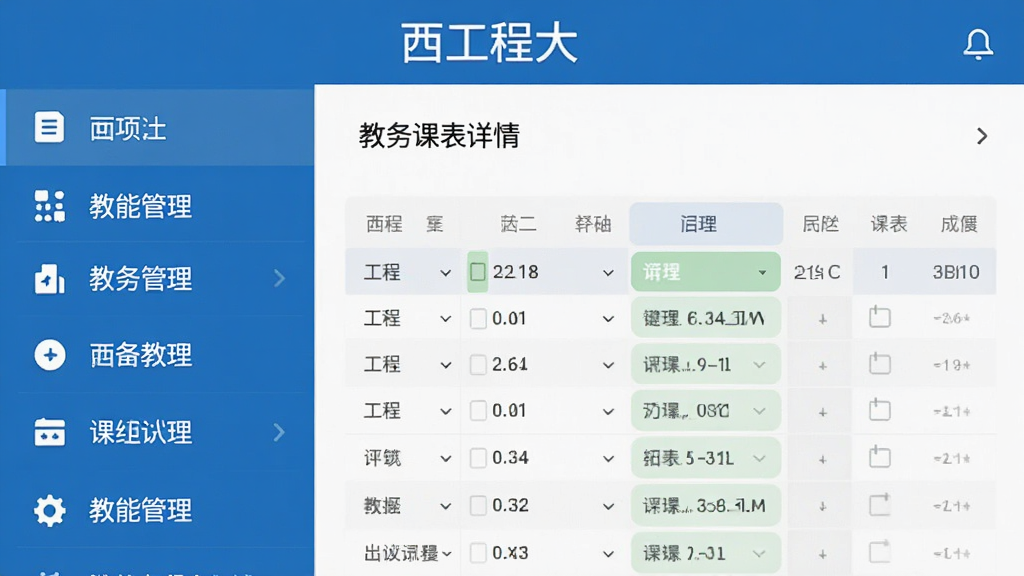Check the box beside 0.X3
The image size is (1024, 576).
coord(478,553)
